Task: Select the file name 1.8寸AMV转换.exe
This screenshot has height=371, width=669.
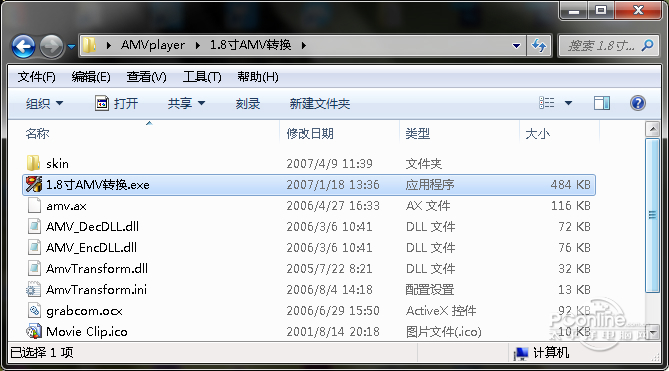Action: pos(98,185)
